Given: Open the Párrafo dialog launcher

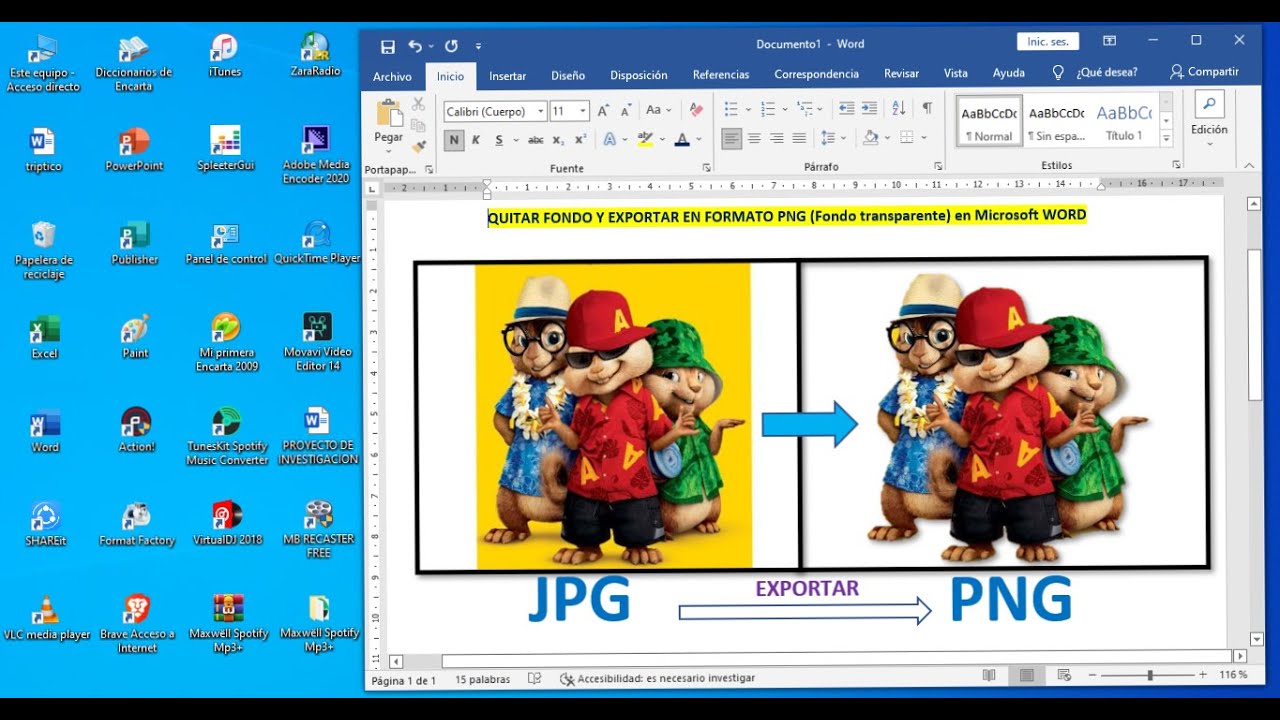Looking at the screenshot, I should tap(938, 167).
